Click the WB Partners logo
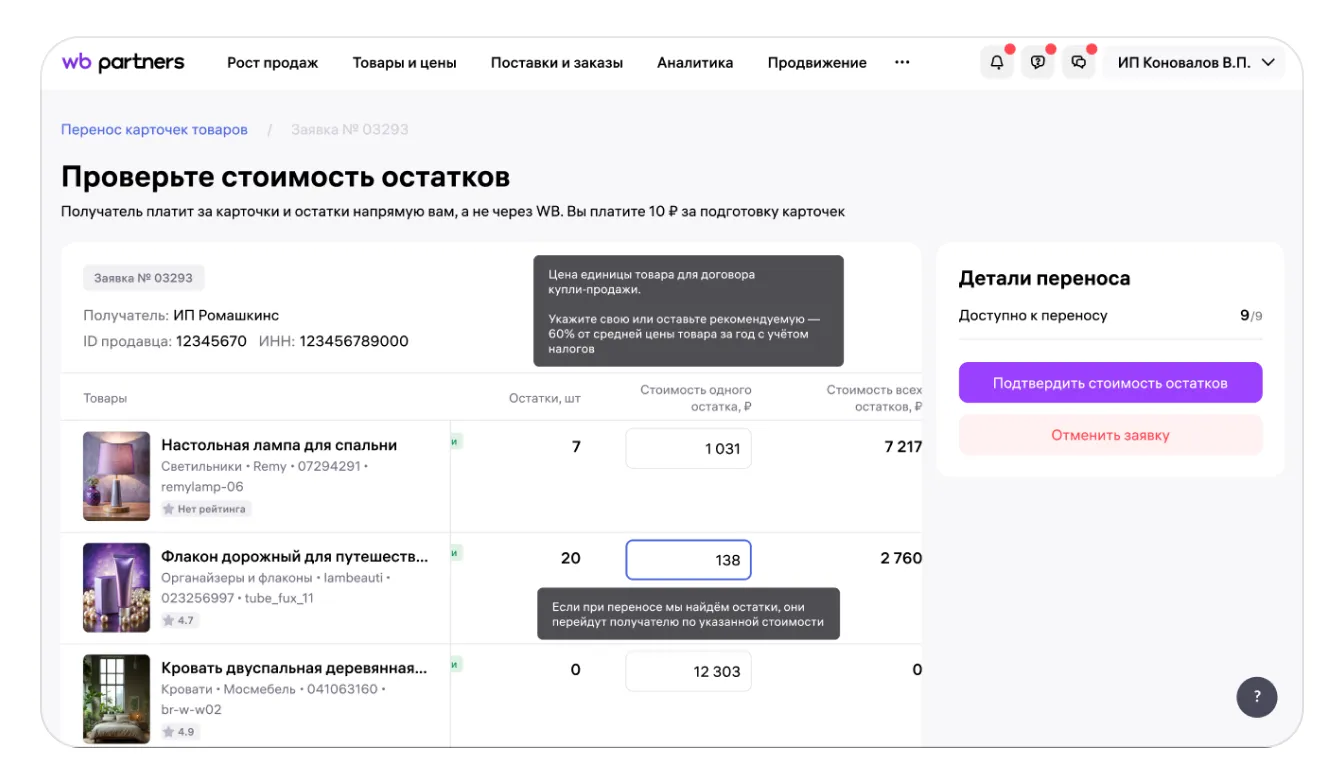 123,62
